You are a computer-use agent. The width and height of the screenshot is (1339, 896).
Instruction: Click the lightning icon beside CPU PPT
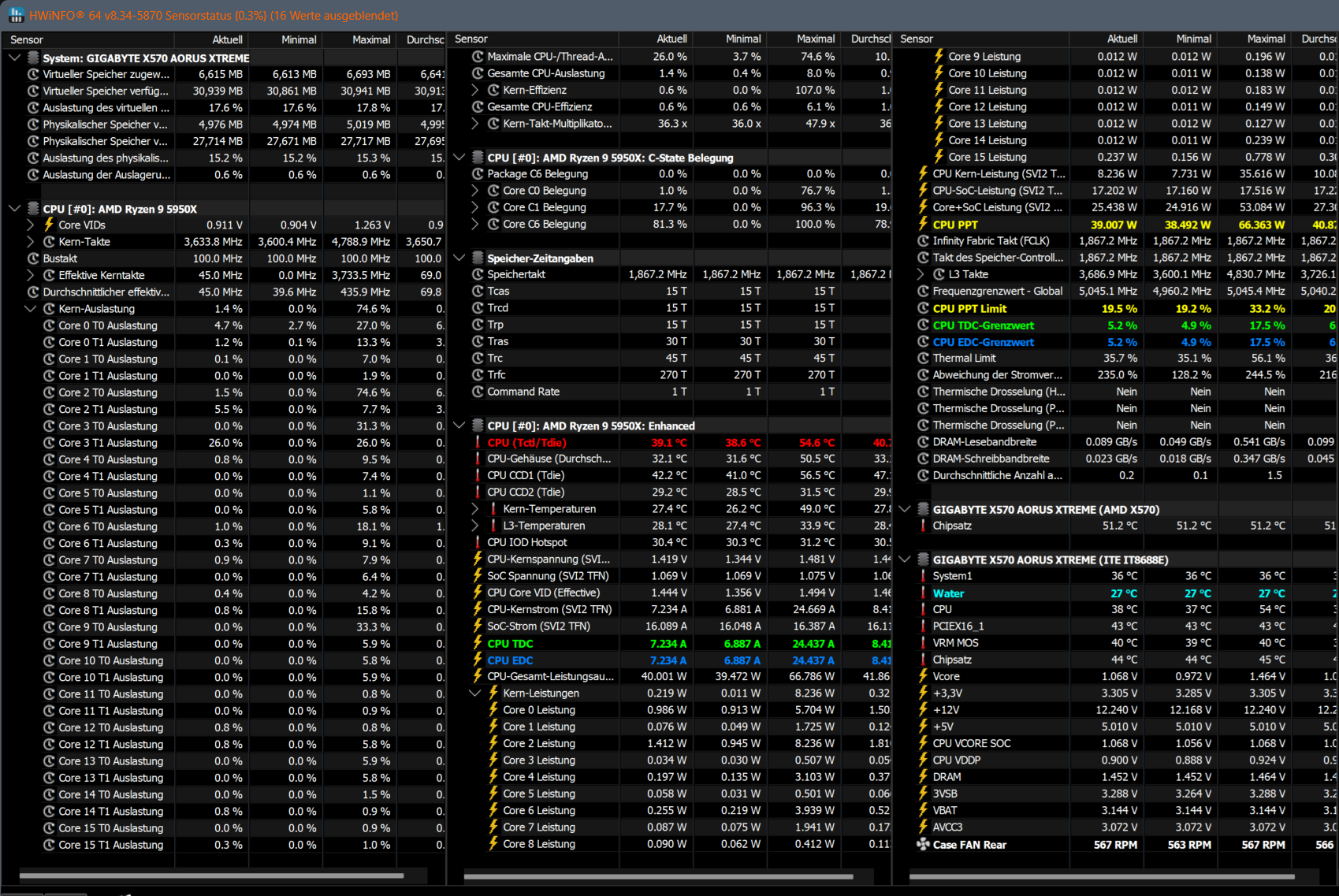[x=923, y=225]
